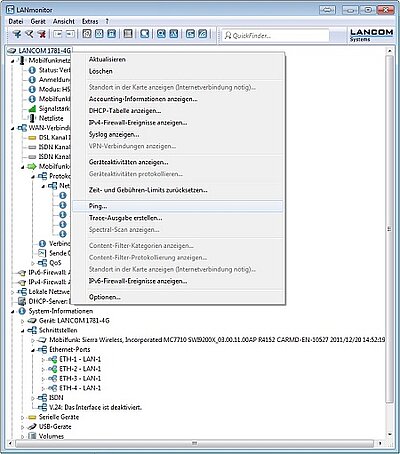Viewport: 400px width, 454px height.
Task: Click the first icon in the toolbar
Action: coord(17,34)
